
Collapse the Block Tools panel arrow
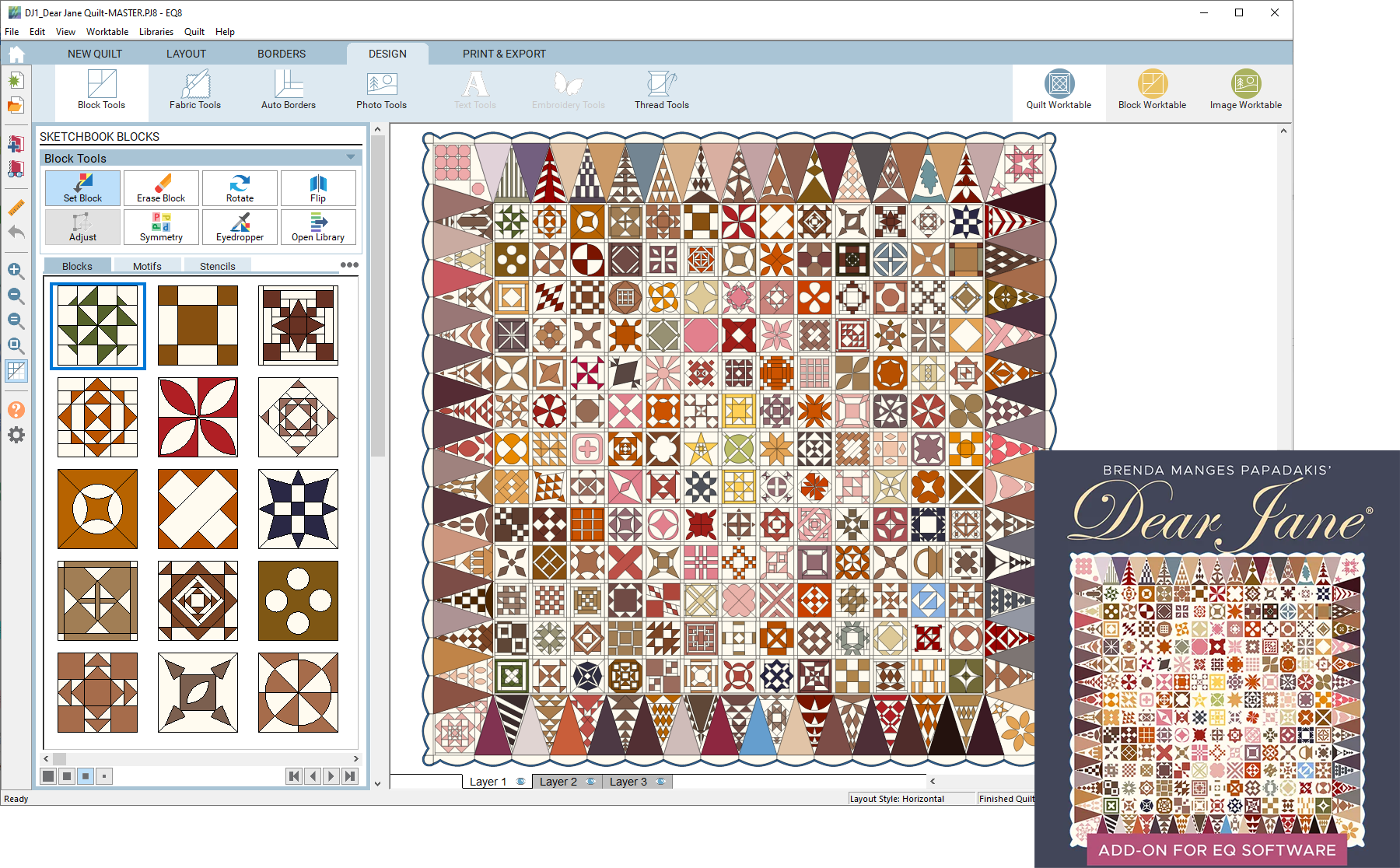point(351,157)
